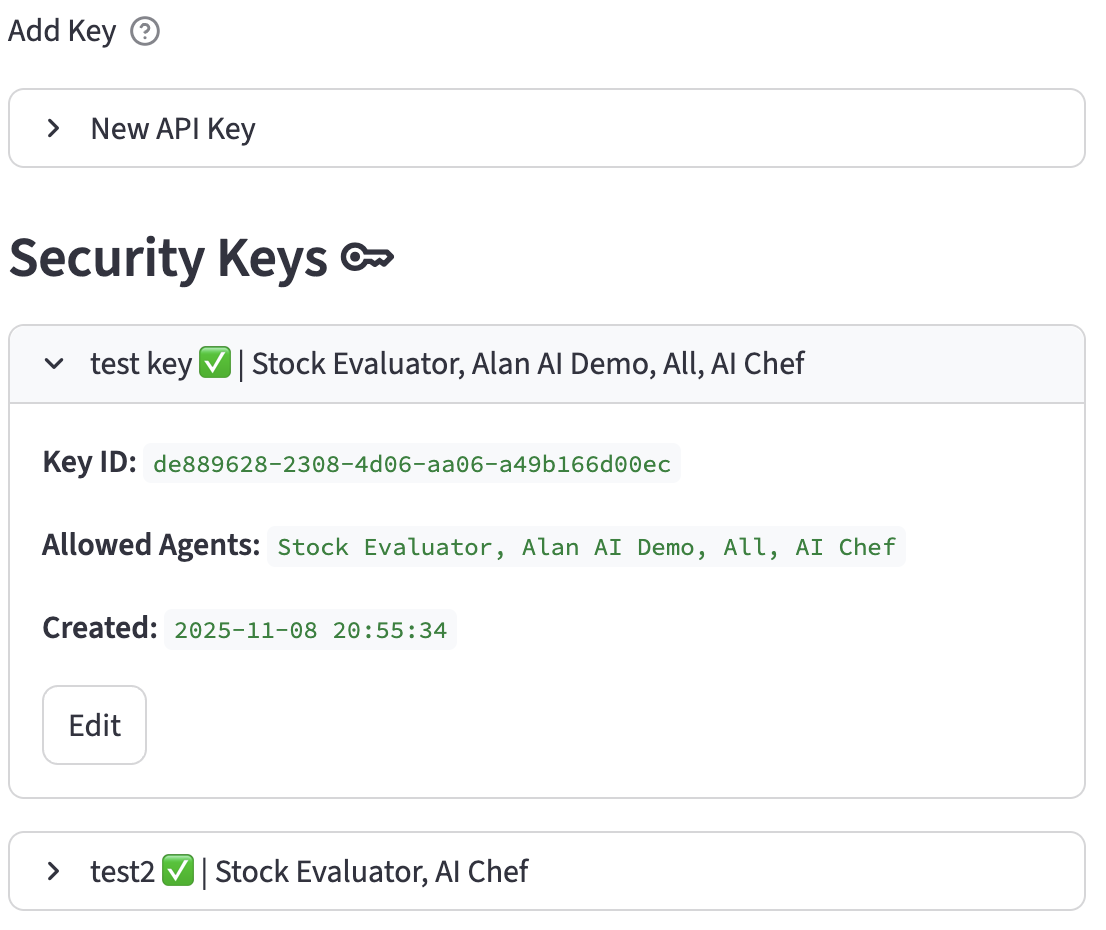Expand the test2 key chevron arrow
The width and height of the screenshot is (1106, 930).
point(54,871)
